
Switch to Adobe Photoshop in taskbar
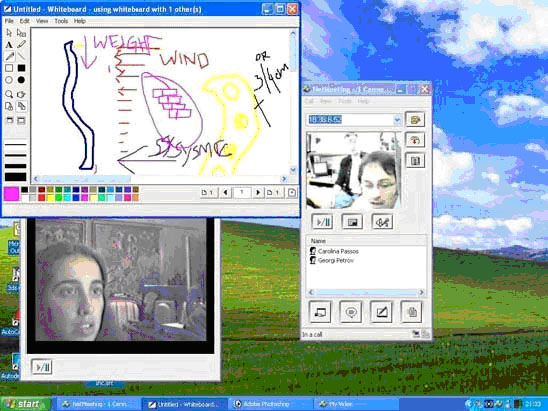pyautogui.click(x=270, y=404)
